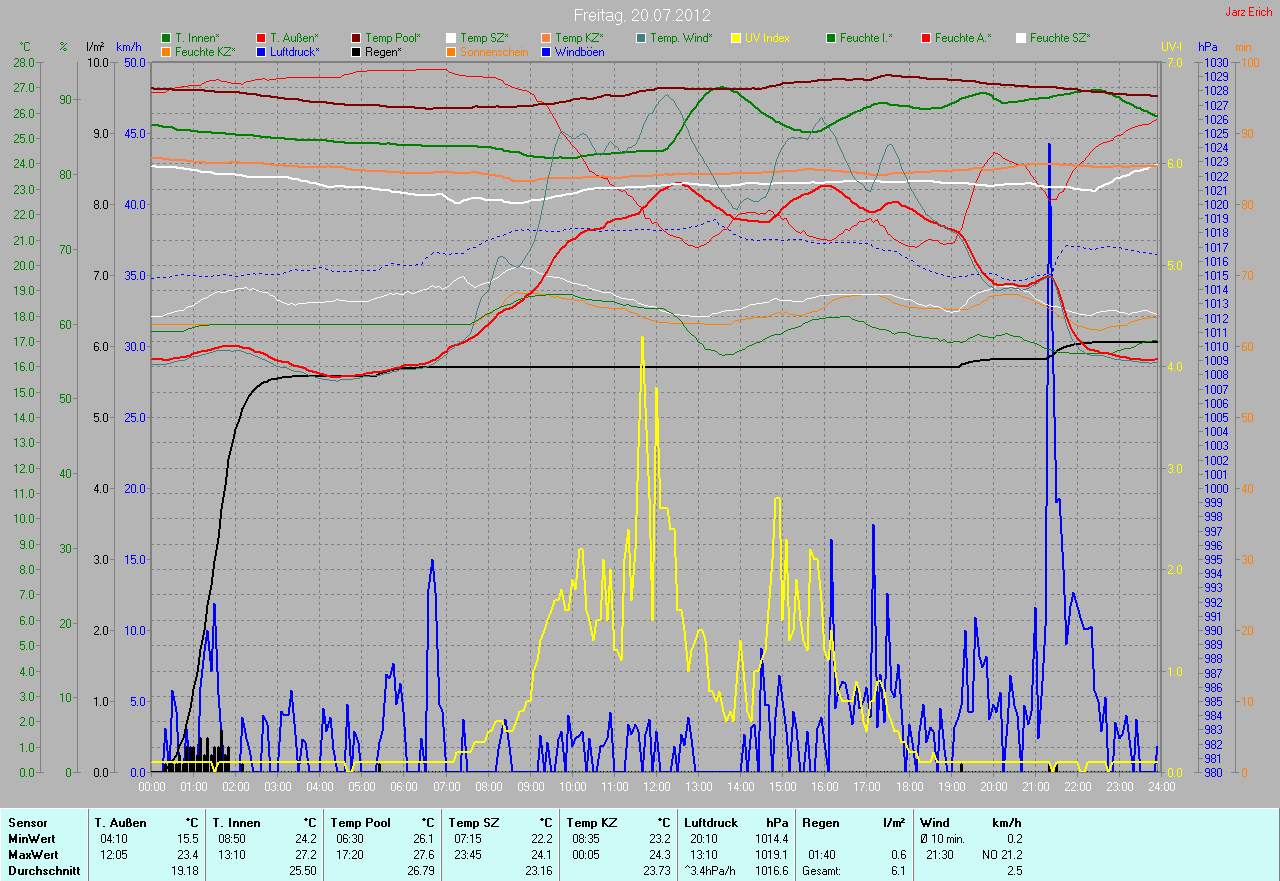Click the white Temp SZ legend swatch

tap(451, 38)
